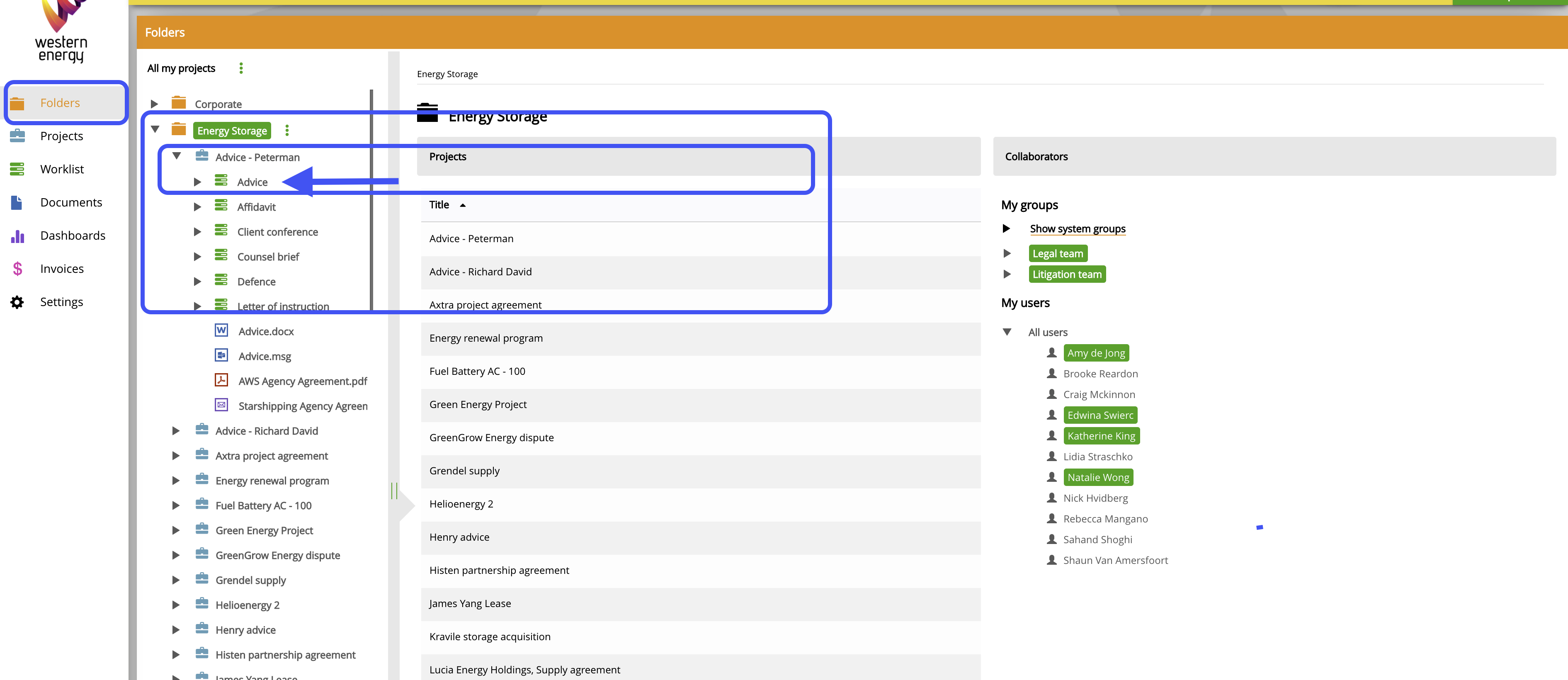Expand the Client conference node
Image resolution: width=1568 pixels, height=680 pixels.
click(197, 232)
